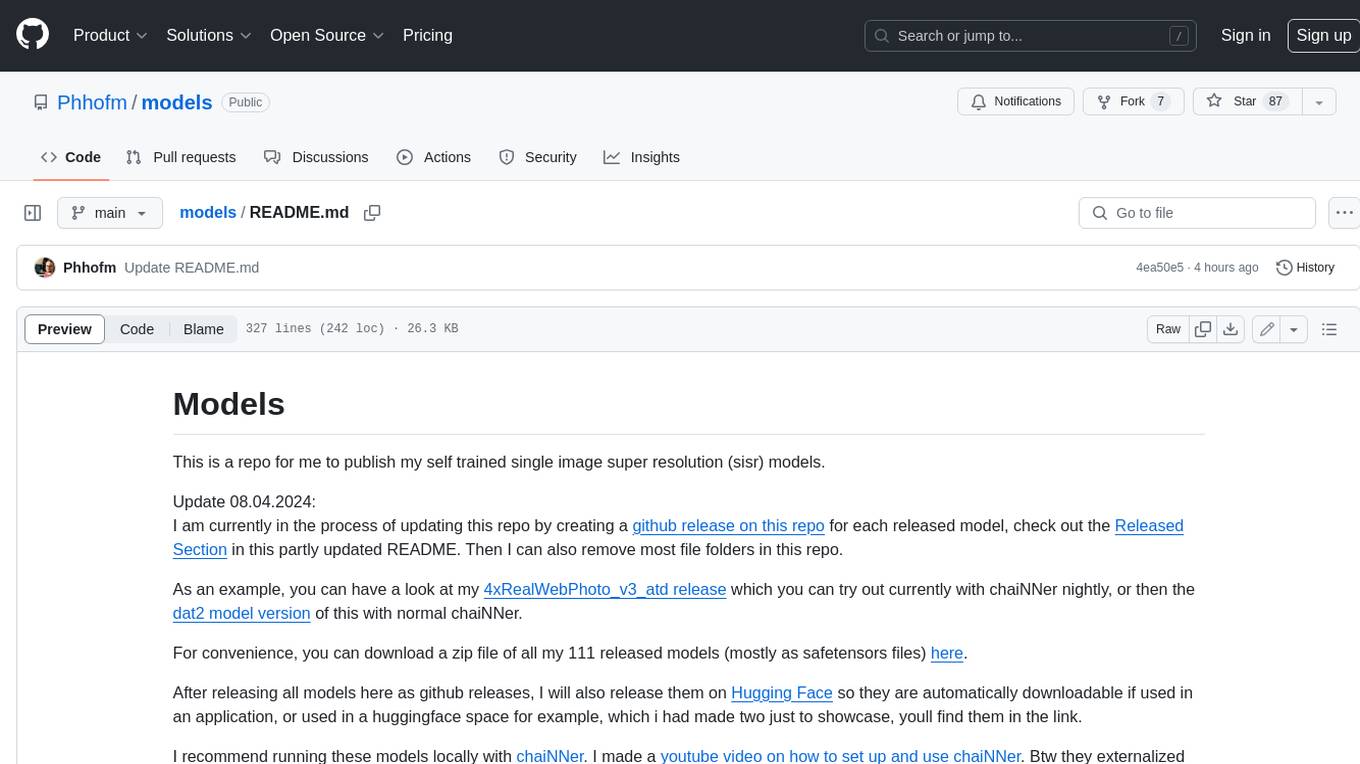Viewport: 1360px width, 764px height.
Task: Switch to the Discussions tab
Action: tap(317, 157)
